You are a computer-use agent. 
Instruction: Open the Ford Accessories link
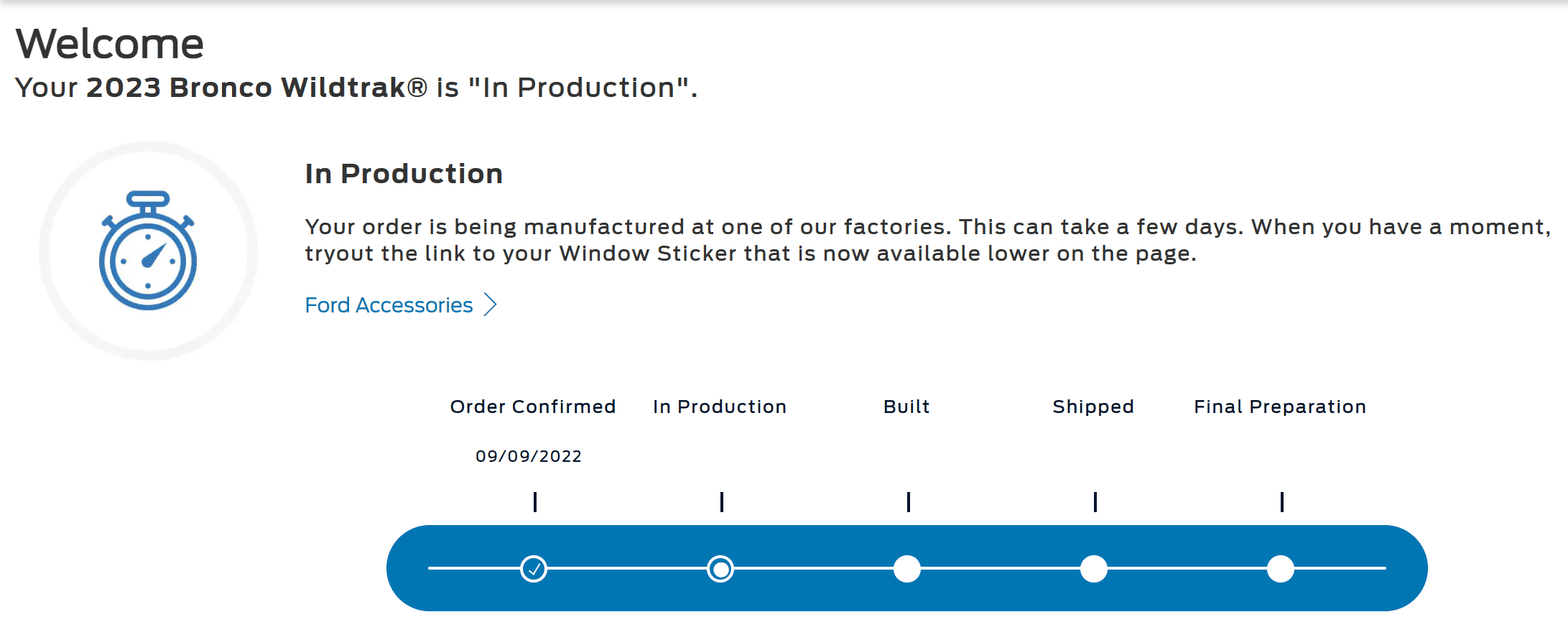(389, 305)
